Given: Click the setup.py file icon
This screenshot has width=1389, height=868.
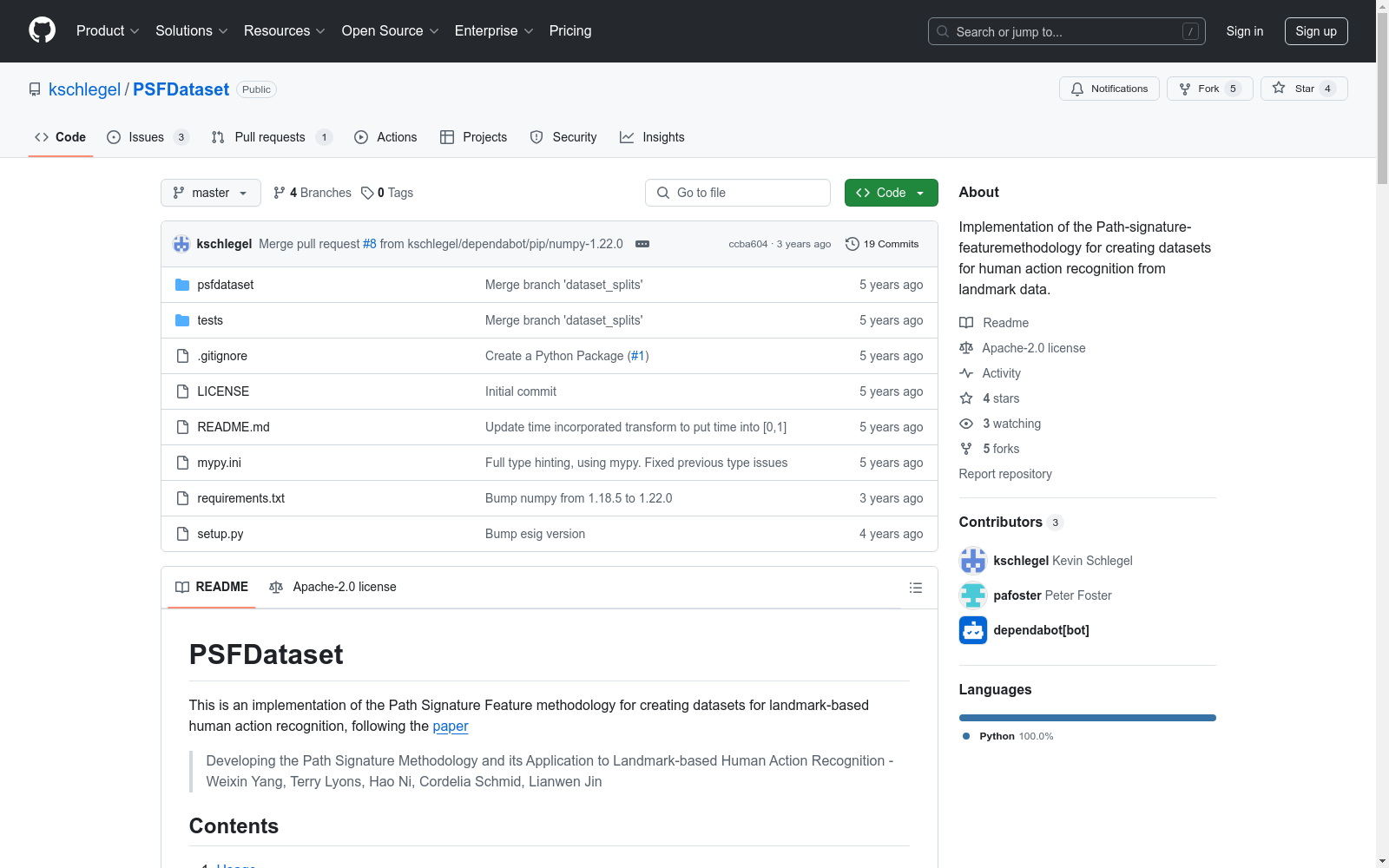Looking at the screenshot, I should pyautogui.click(x=182, y=534).
